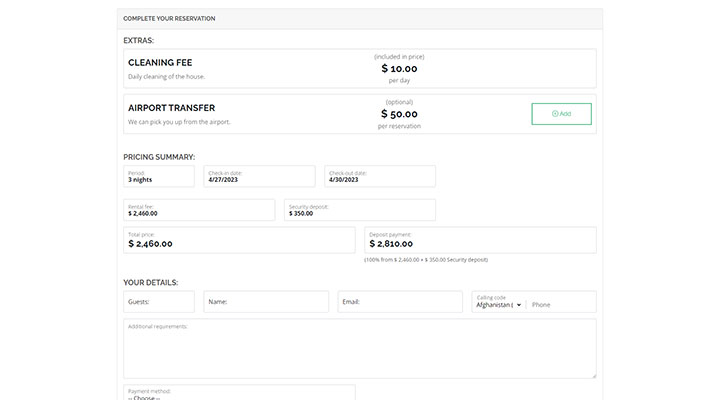The image size is (720, 400).
Task: Click the Security deposit $ 350.00 field
Action: point(360,210)
